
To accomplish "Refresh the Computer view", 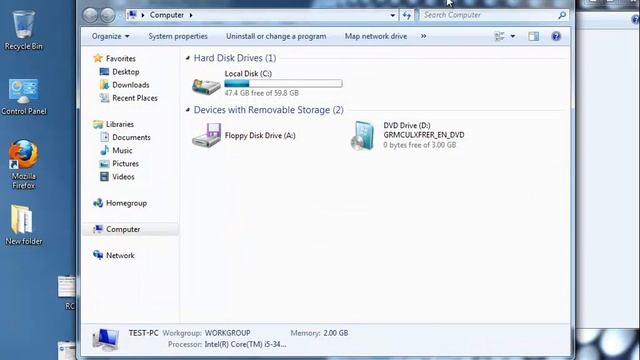I will pyautogui.click(x=407, y=15).
